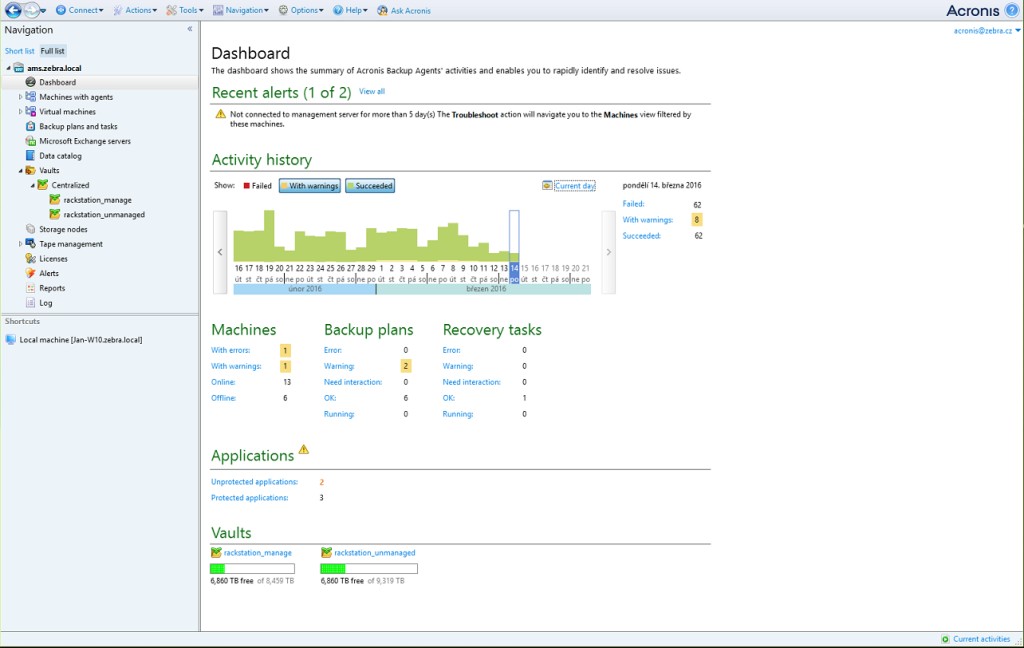This screenshot has width=1024, height=648.
Task: Click the Reports icon in navigation
Action: [x=30, y=288]
